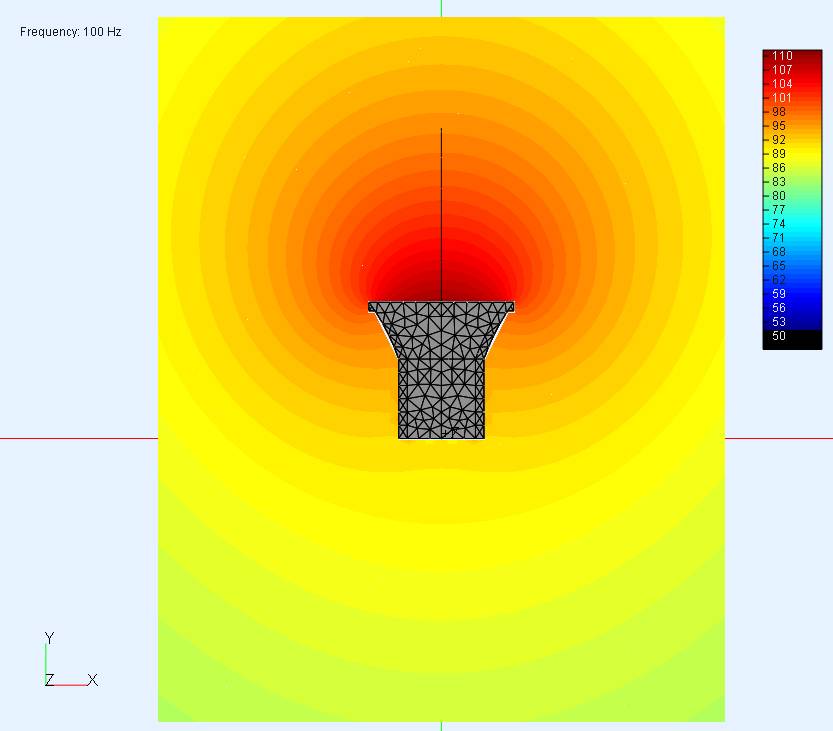Click the legend value 50 on black
The width and height of the screenshot is (833, 731).
coord(779,336)
